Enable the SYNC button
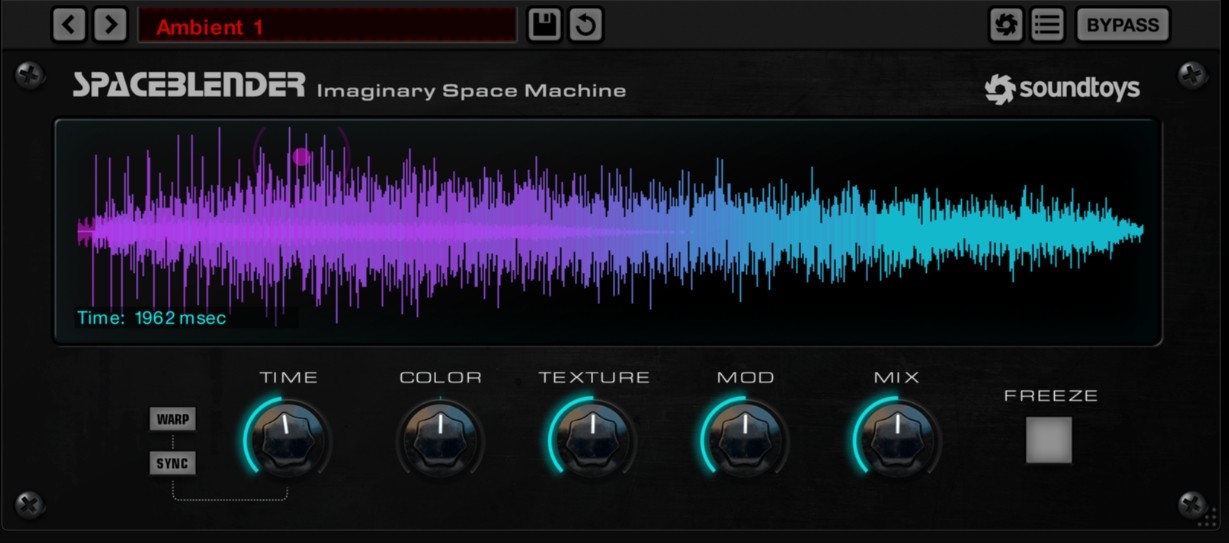The width and height of the screenshot is (1229, 543). (x=173, y=463)
